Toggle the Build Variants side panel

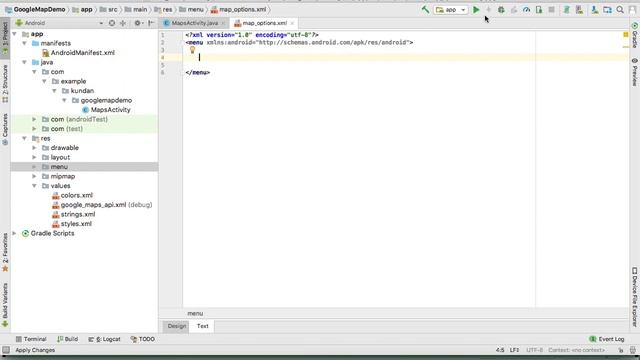5,304
